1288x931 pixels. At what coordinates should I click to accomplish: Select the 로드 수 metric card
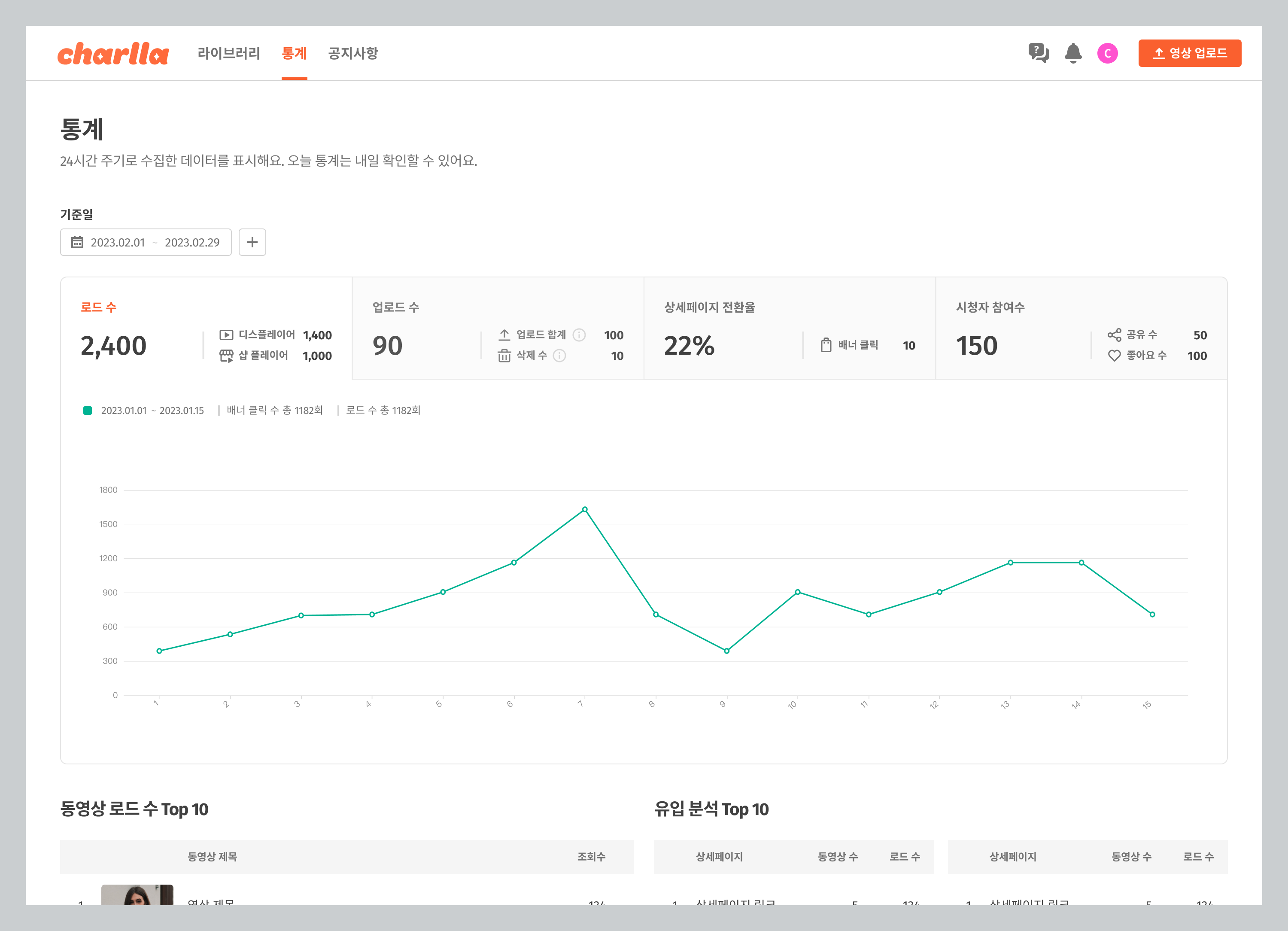pos(206,329)
